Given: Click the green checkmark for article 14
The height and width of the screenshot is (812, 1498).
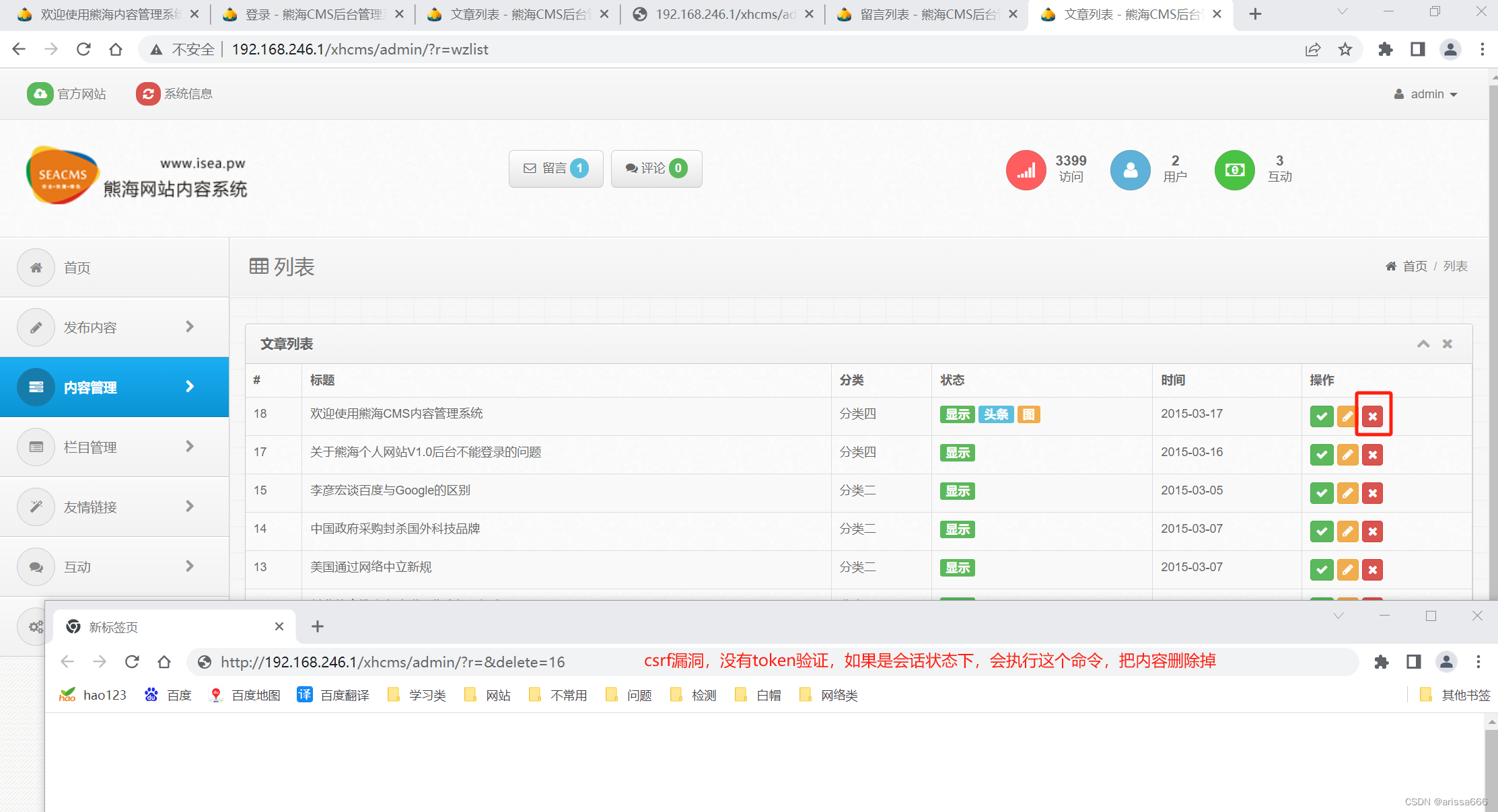Looking at the screenshot, I should pyautogui.click(x=1322, y=531).
